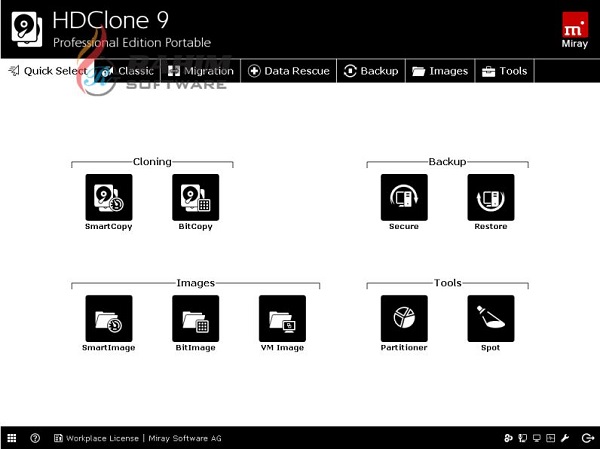Click the Cloning group heading
The image size is (600, 449).
(152, 162)
